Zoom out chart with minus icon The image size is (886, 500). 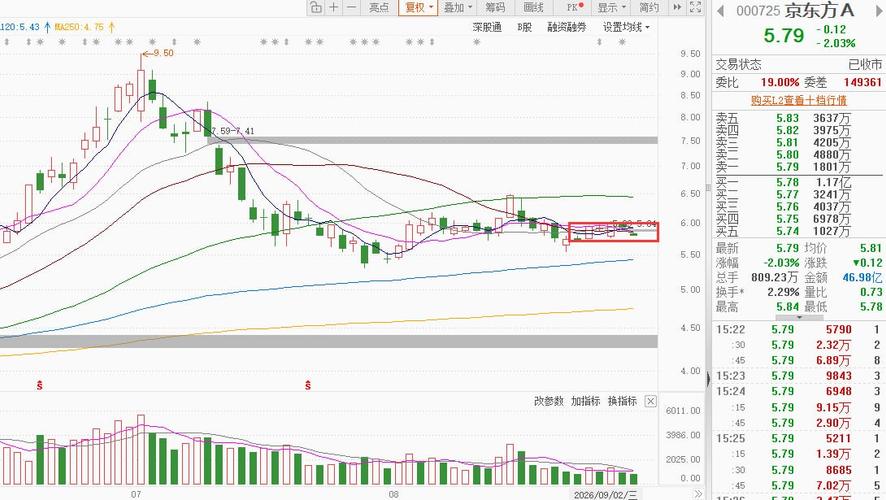pos(352,7)
